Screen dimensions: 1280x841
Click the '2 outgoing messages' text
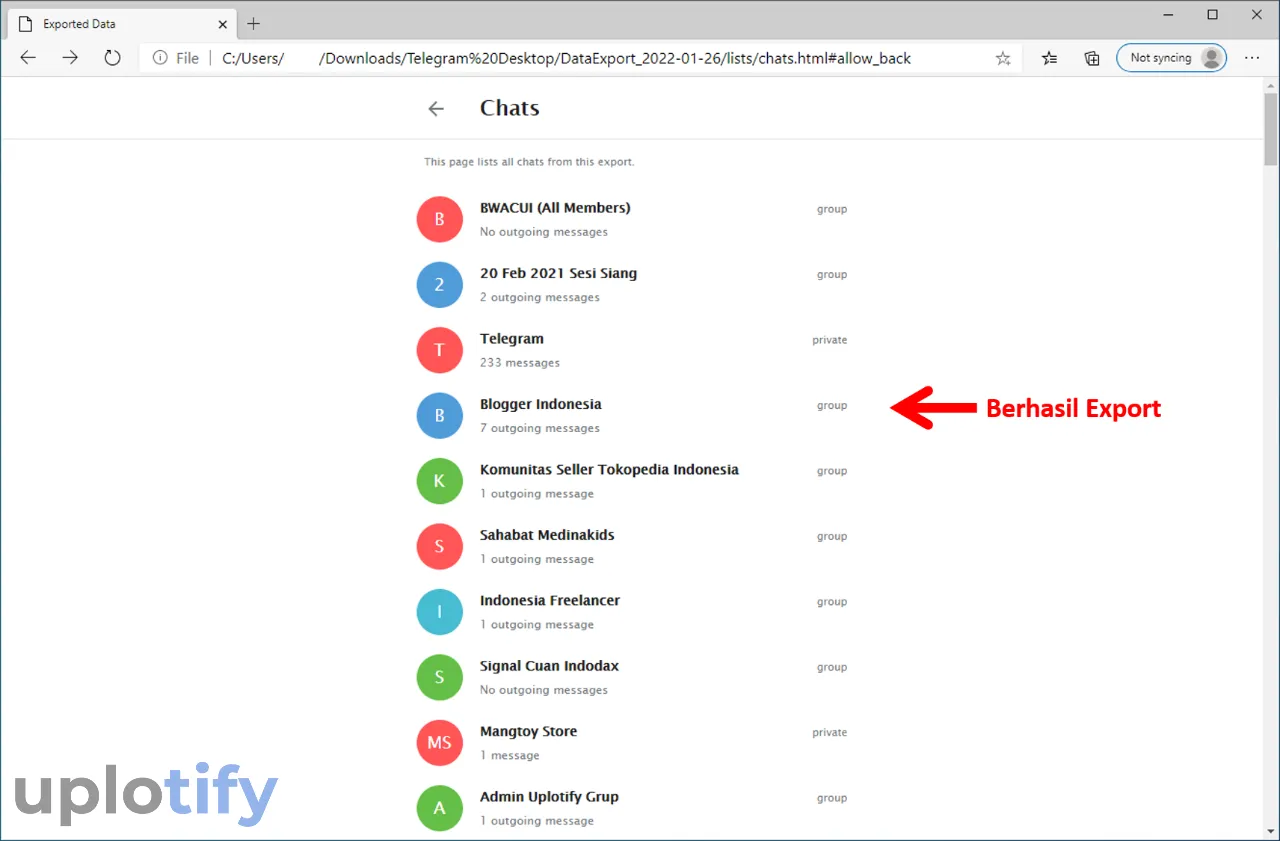[x=540, y=297]
